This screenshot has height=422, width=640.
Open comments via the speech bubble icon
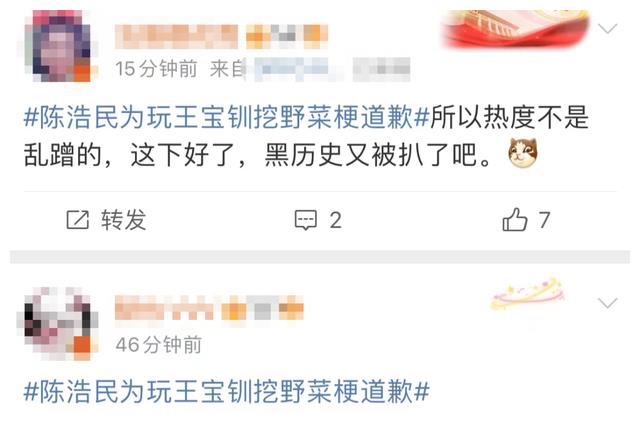click(306, 220)
